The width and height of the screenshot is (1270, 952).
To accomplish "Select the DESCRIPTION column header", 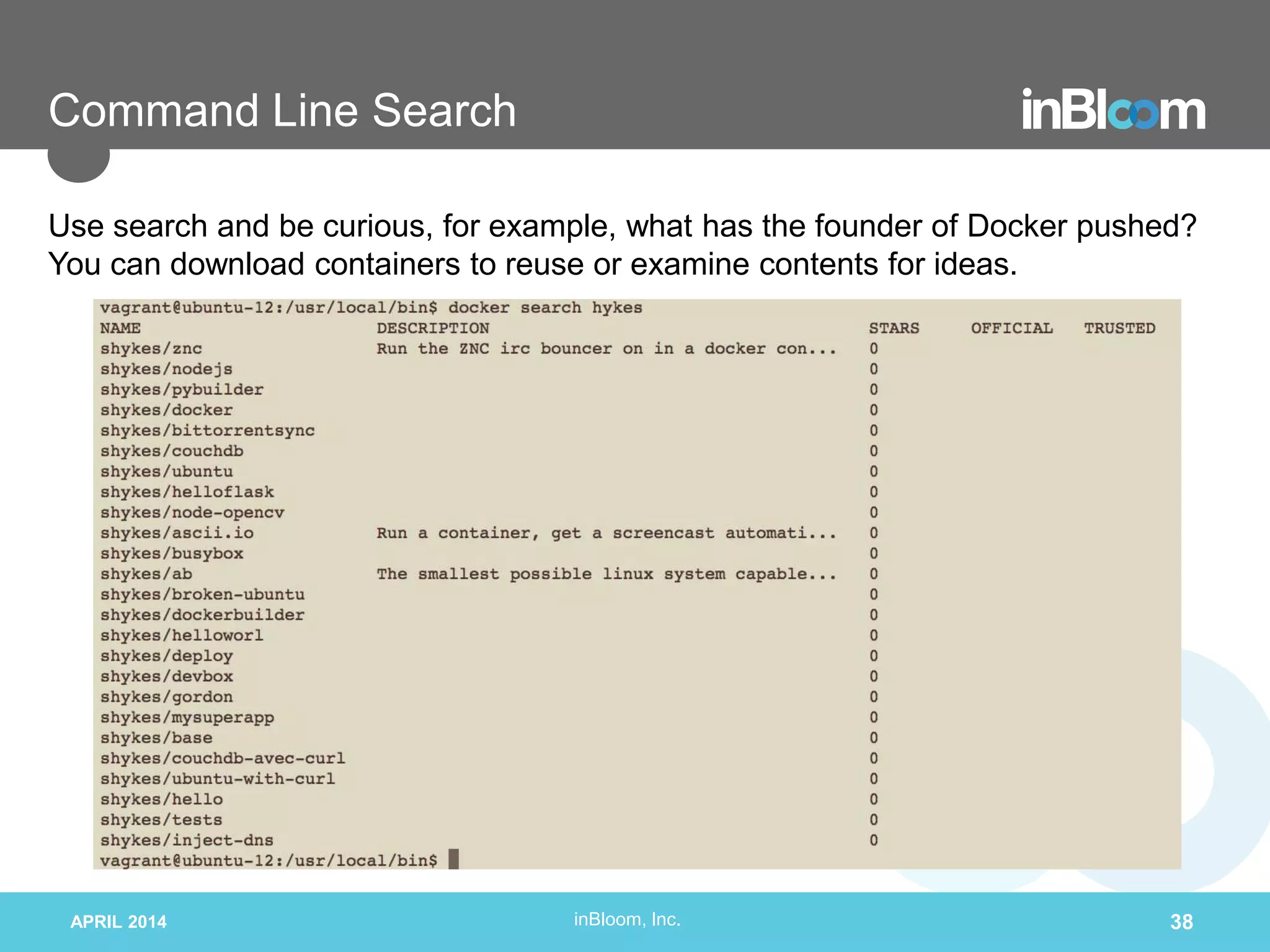I will [x=433, y=328].
